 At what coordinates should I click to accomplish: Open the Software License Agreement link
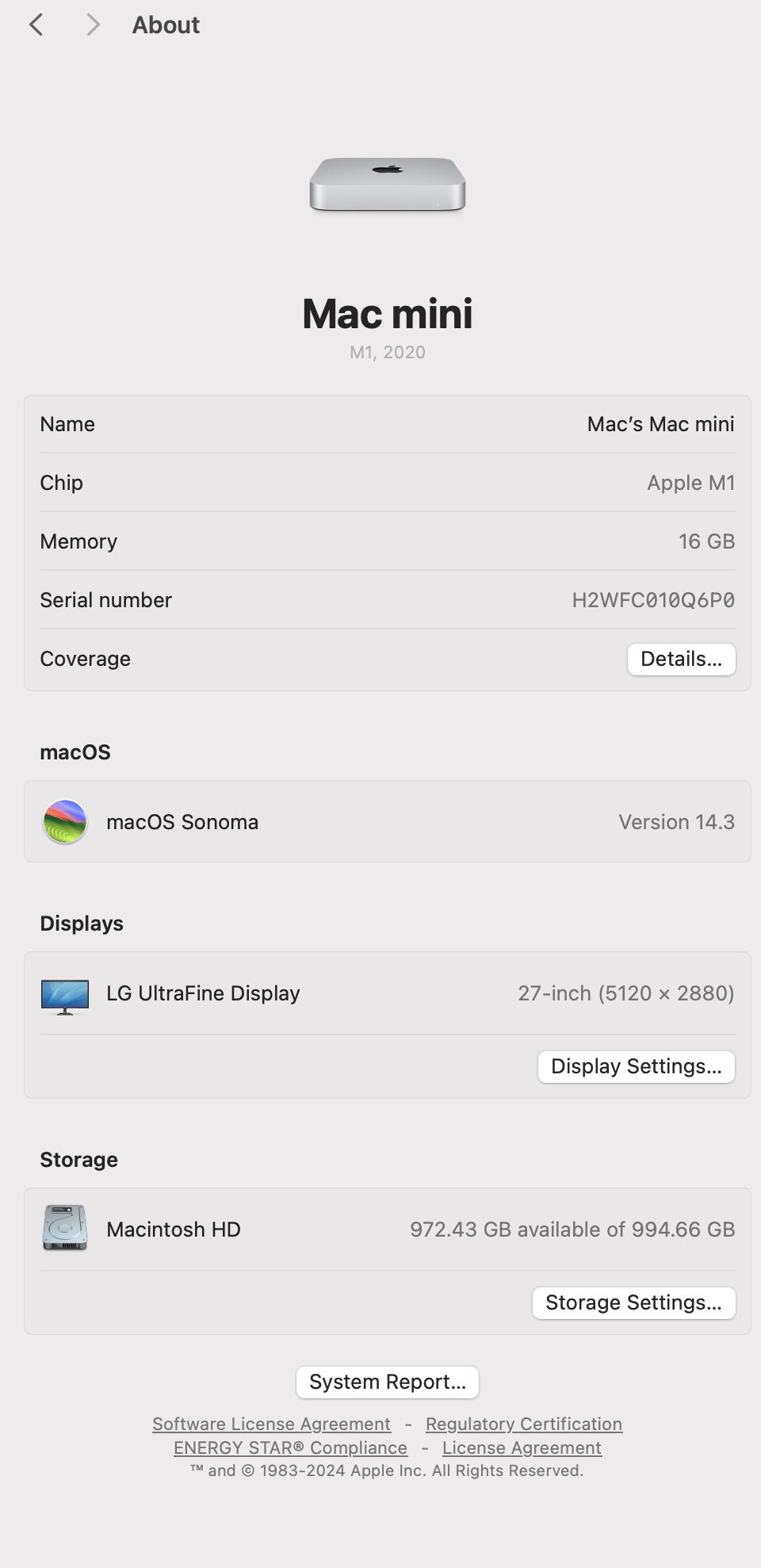271,1424
